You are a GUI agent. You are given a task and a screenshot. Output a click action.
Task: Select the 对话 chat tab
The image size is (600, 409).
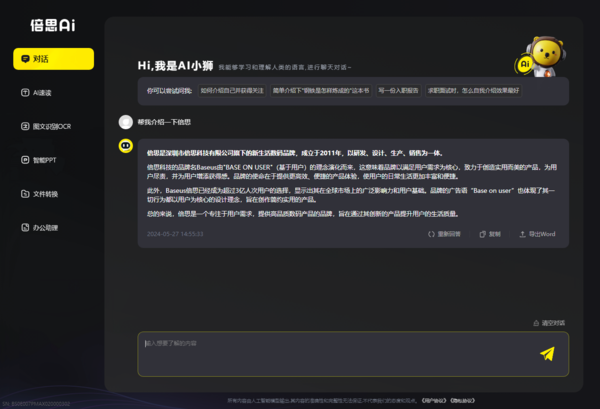pos(54,59)
